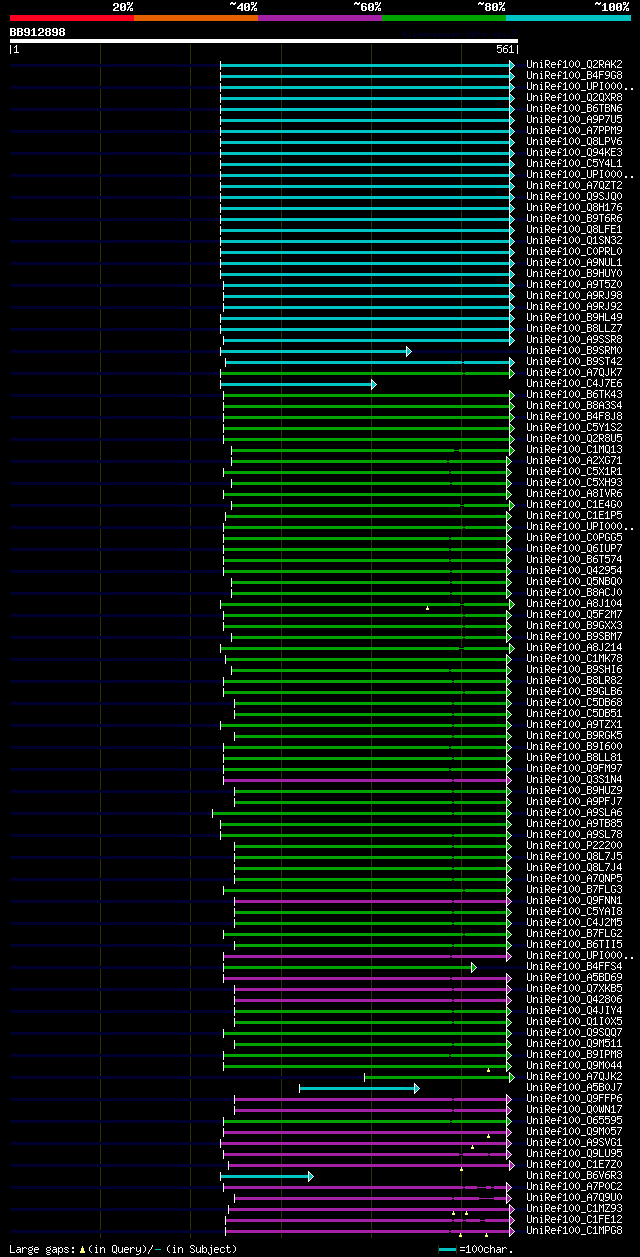Select the UniRef100_Q9SJQ0 label

[x=574, y=196]
